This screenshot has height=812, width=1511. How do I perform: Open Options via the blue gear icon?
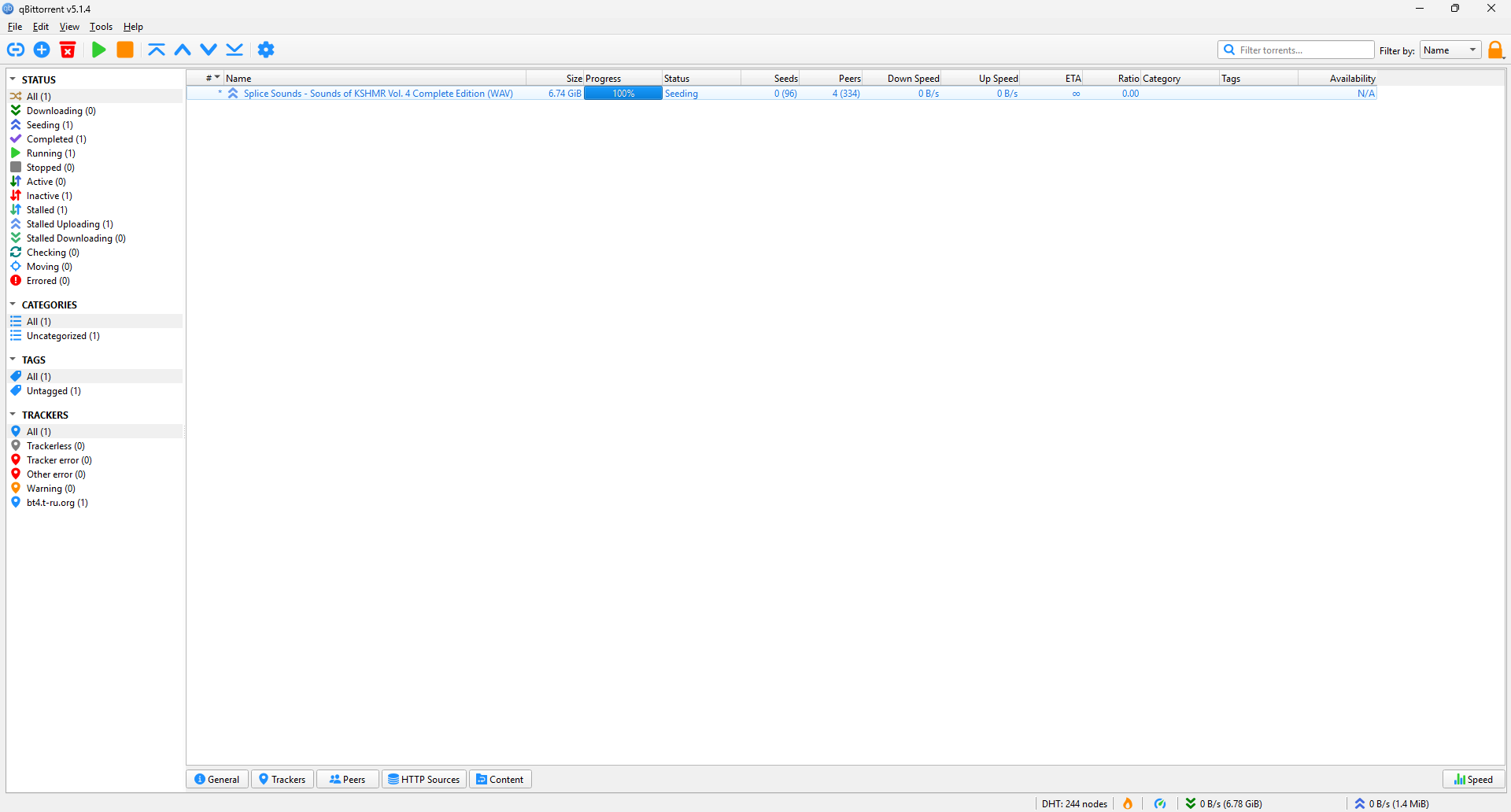pos(266,50)
